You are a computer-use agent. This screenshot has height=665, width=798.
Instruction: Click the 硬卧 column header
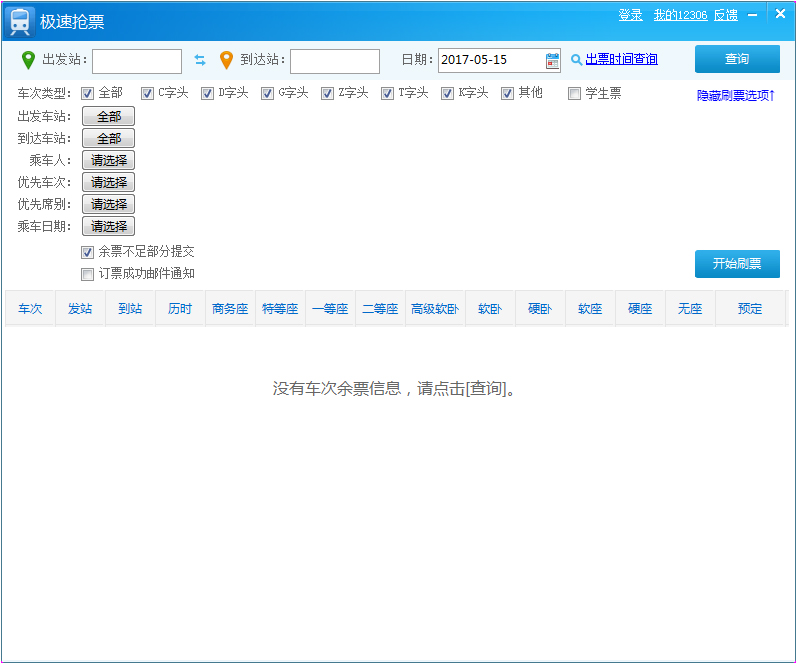coord(540,309)
